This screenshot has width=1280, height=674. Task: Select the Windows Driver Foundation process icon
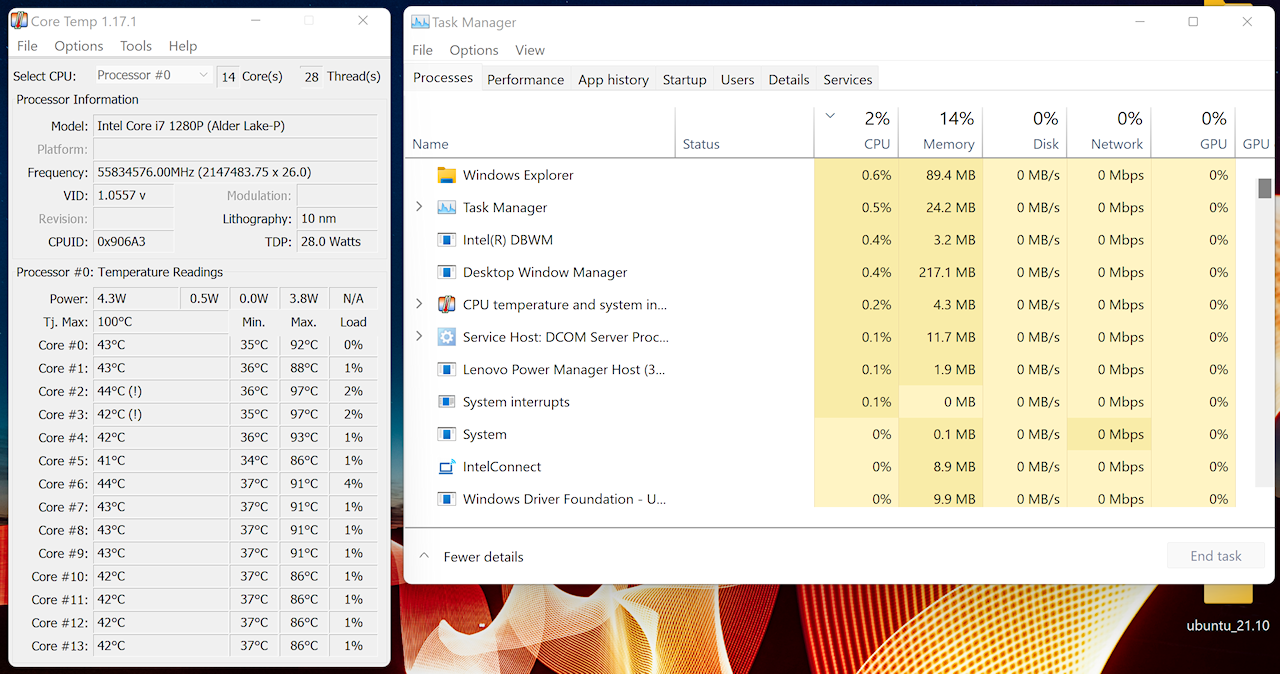[447, 499]
